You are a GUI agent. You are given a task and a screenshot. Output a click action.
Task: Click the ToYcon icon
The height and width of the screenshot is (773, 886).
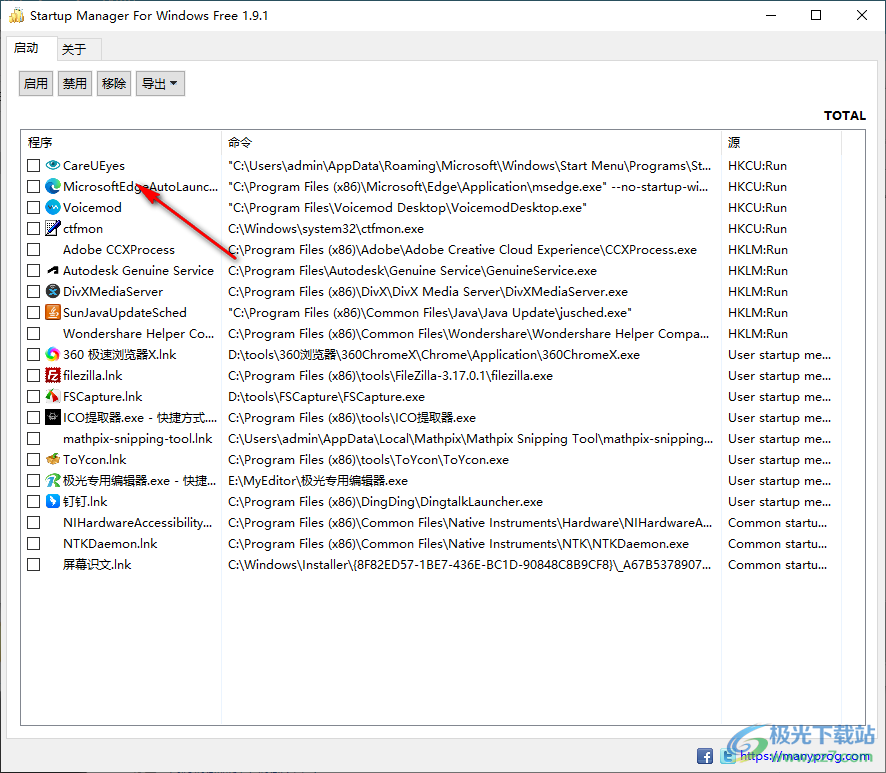pos(53,459)
